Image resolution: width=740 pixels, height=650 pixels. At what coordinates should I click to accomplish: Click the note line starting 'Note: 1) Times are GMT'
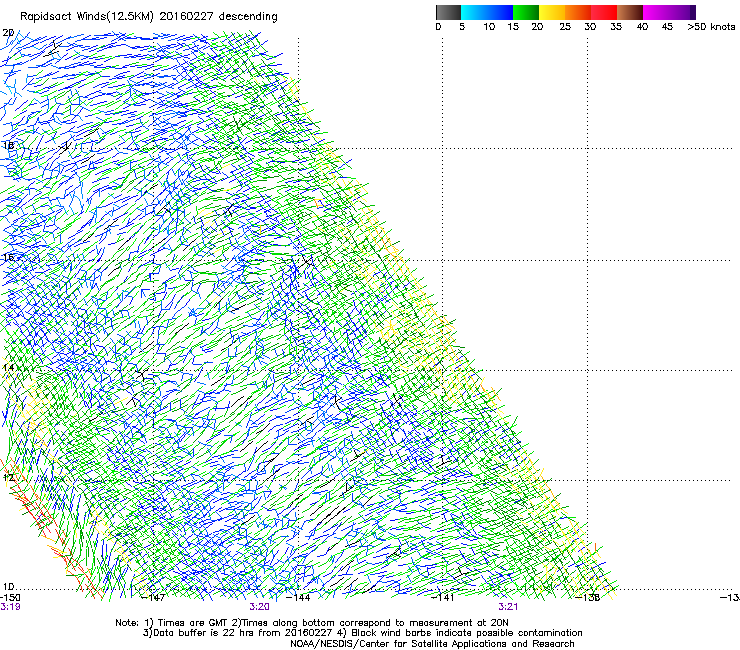tap(311, 623)
